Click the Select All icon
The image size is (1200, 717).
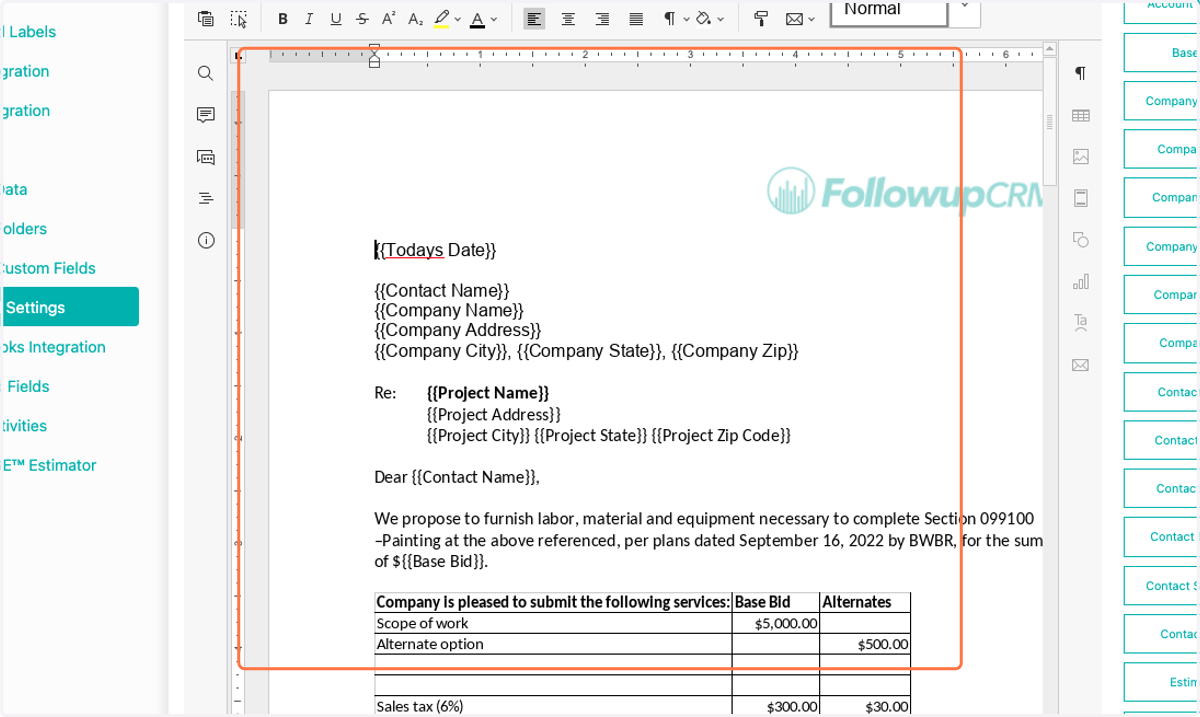coord(238,18)
